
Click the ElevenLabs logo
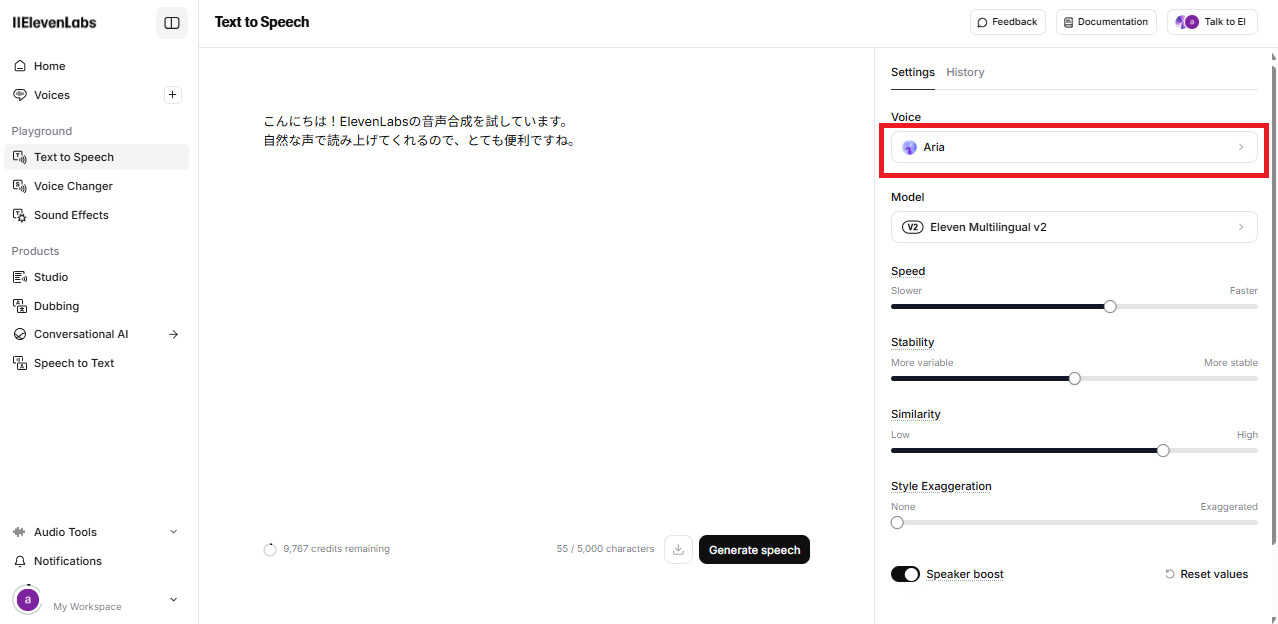click(54, 22)
